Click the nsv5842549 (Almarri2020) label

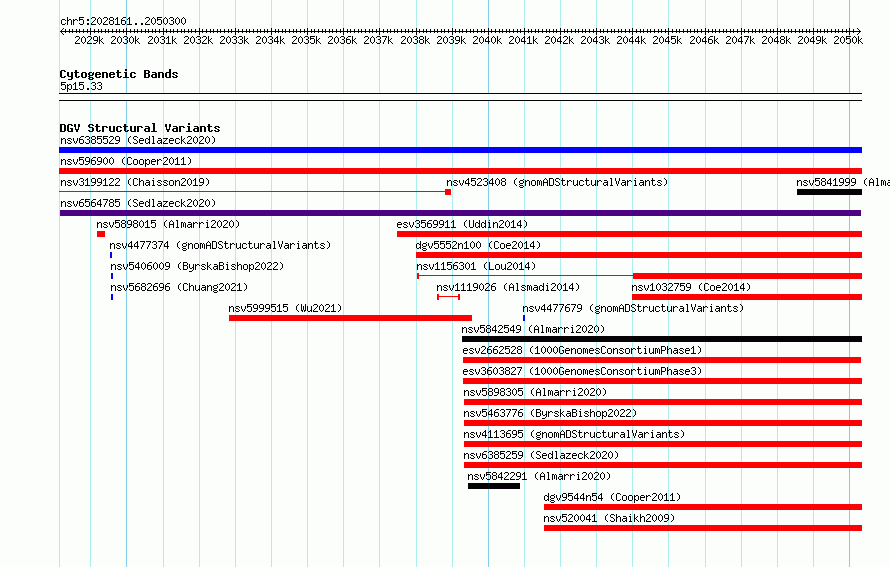[x=533, y=329]
